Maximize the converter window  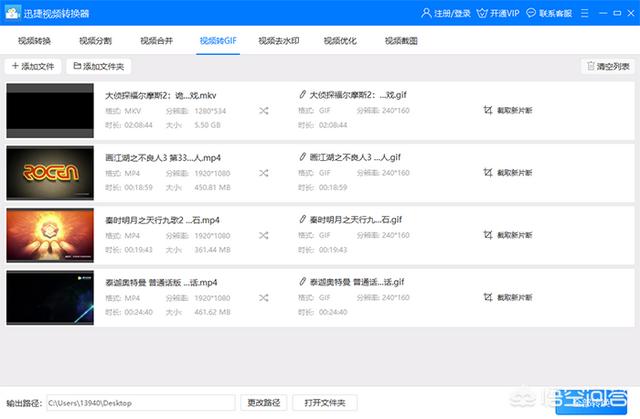617,13
